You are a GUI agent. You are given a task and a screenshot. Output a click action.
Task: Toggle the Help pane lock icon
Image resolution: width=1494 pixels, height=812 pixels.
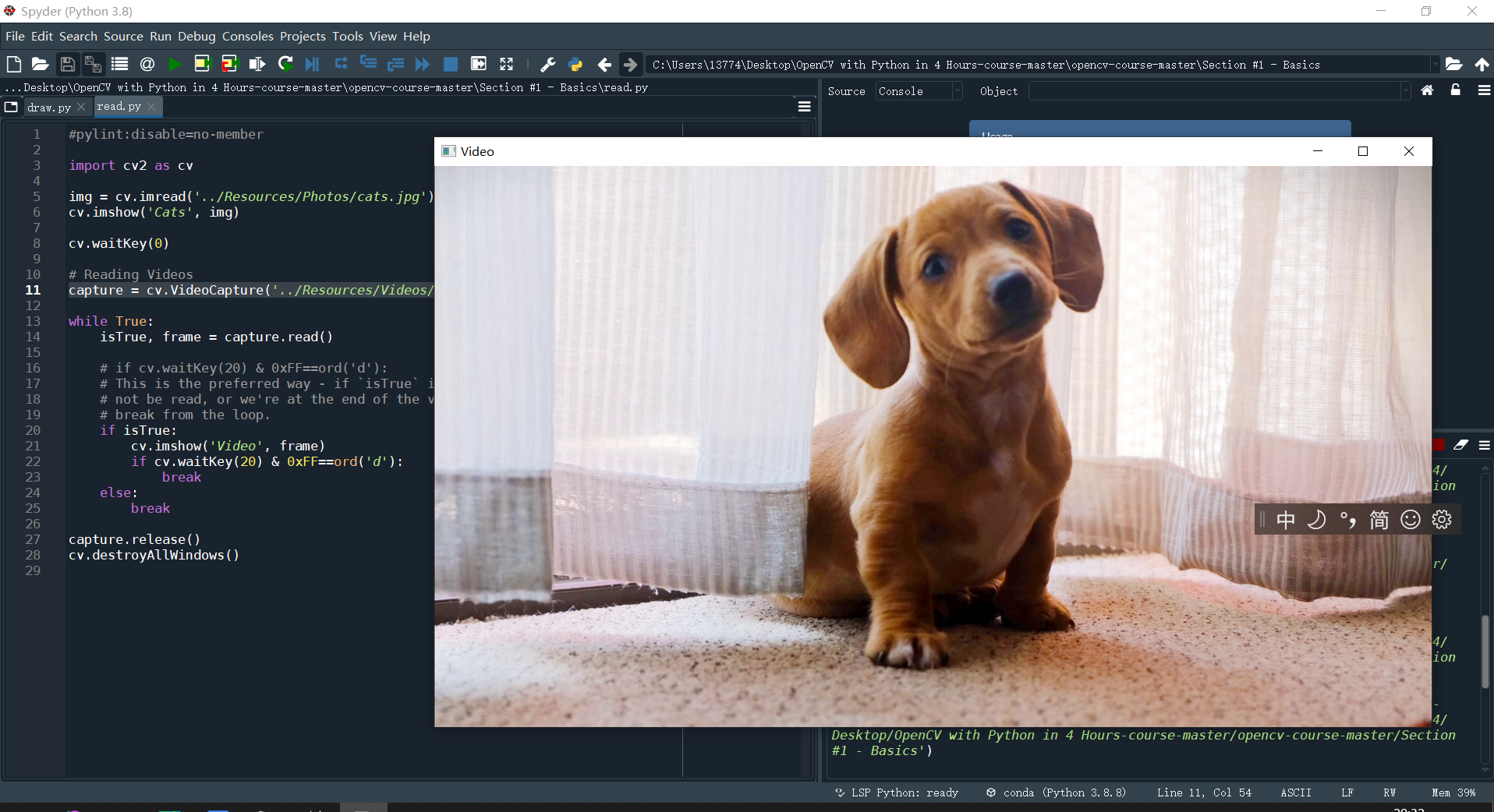point(1455,90)
